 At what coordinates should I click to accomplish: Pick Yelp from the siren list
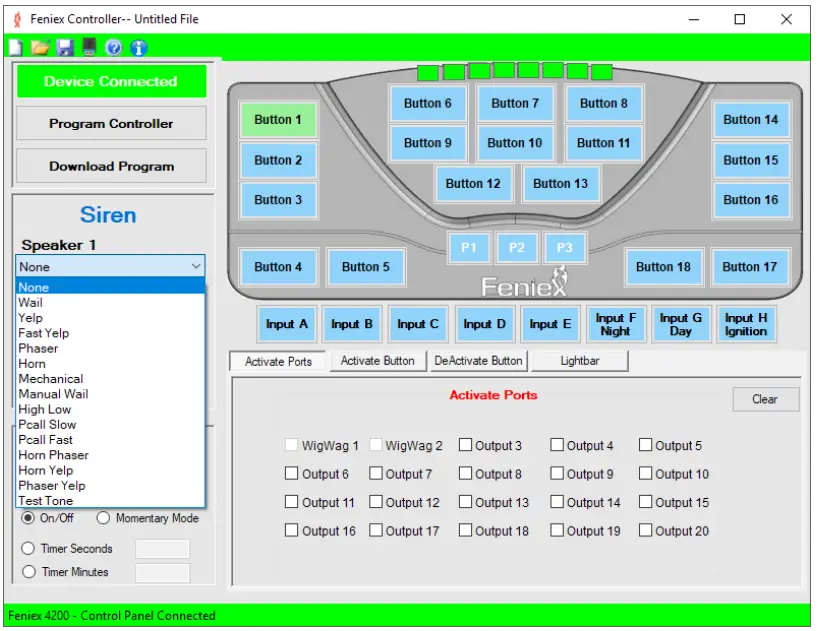point(110,318)
